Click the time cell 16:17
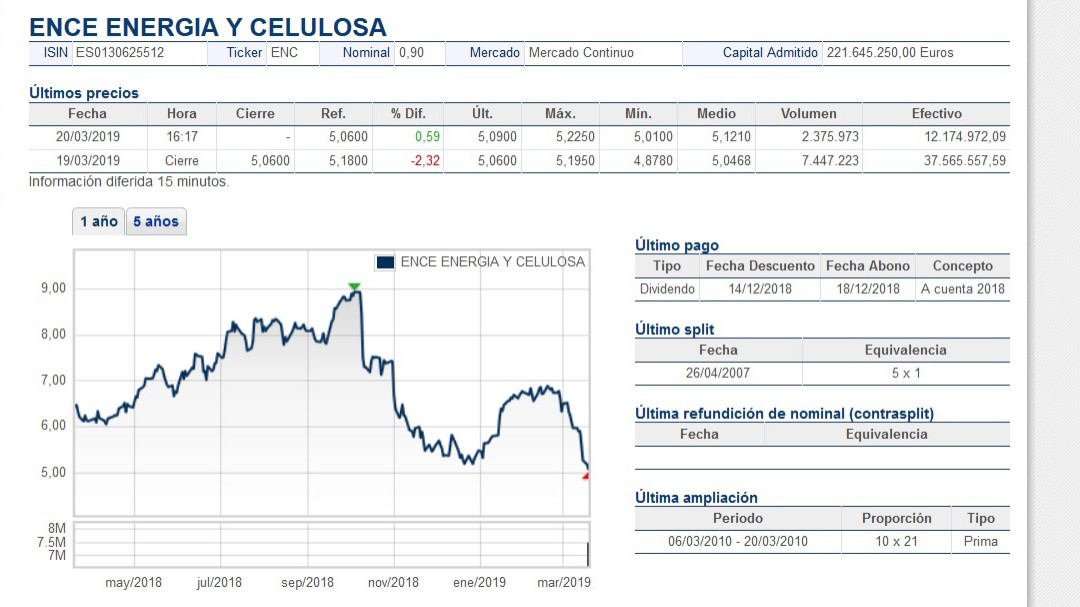1080x607 pixels. [182, 136]
